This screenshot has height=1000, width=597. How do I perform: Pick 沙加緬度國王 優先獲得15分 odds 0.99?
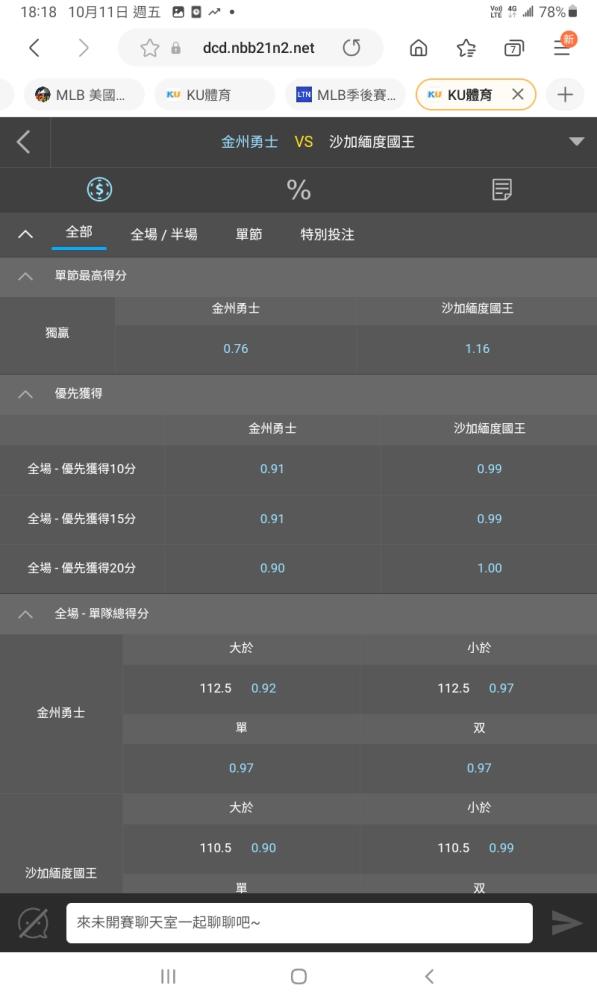489,518
